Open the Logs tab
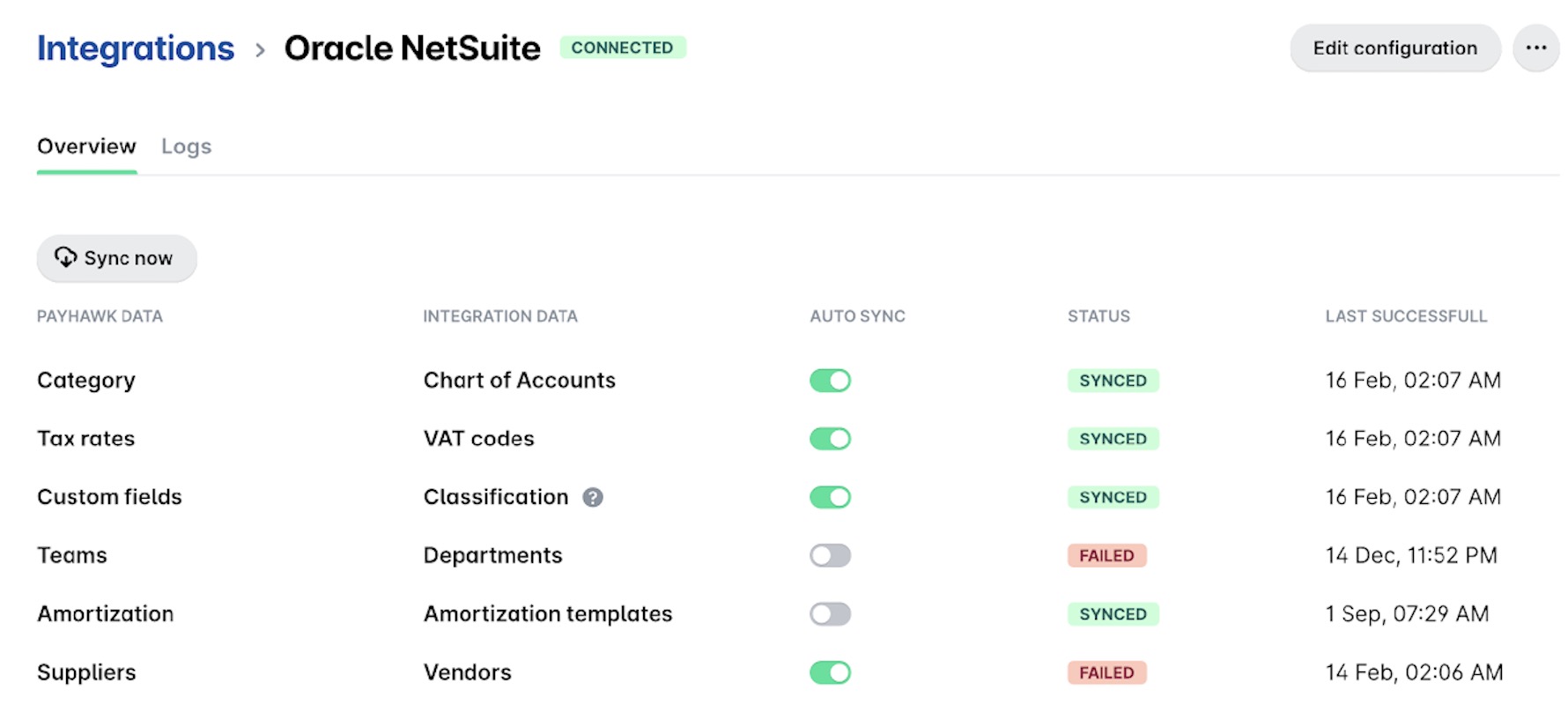This screenshot has height=712, width=1568. point(186,146)
